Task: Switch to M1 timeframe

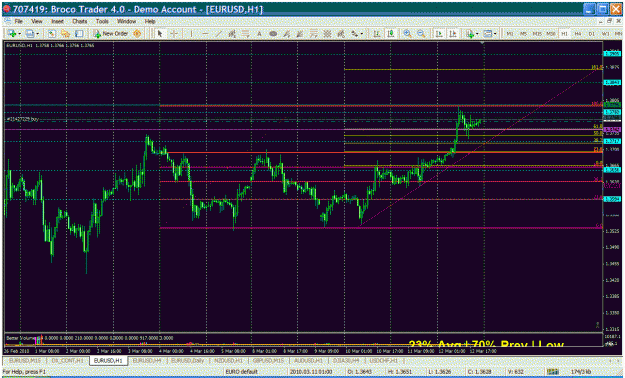Action: [510, 34]
